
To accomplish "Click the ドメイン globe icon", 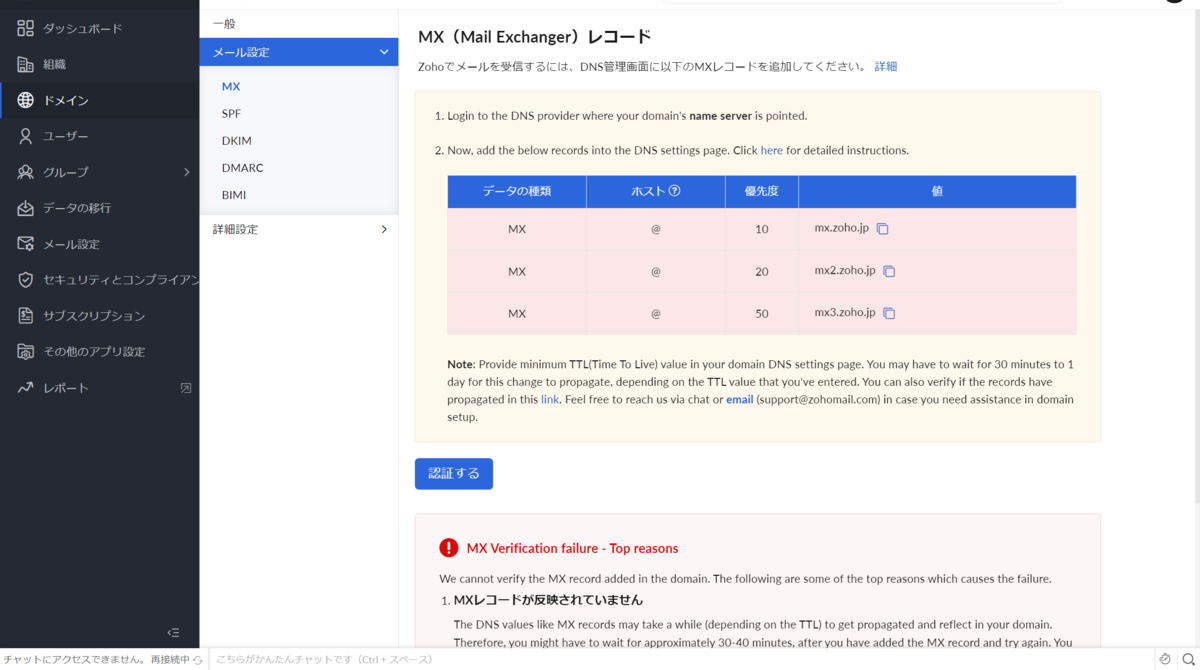I will (x=26, y=100).
